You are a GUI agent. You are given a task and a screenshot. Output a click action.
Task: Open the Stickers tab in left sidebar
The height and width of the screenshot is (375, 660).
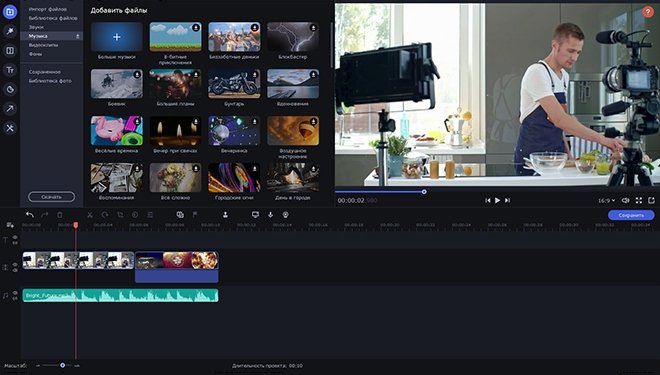pyautogui.click(x=10, y=89)
